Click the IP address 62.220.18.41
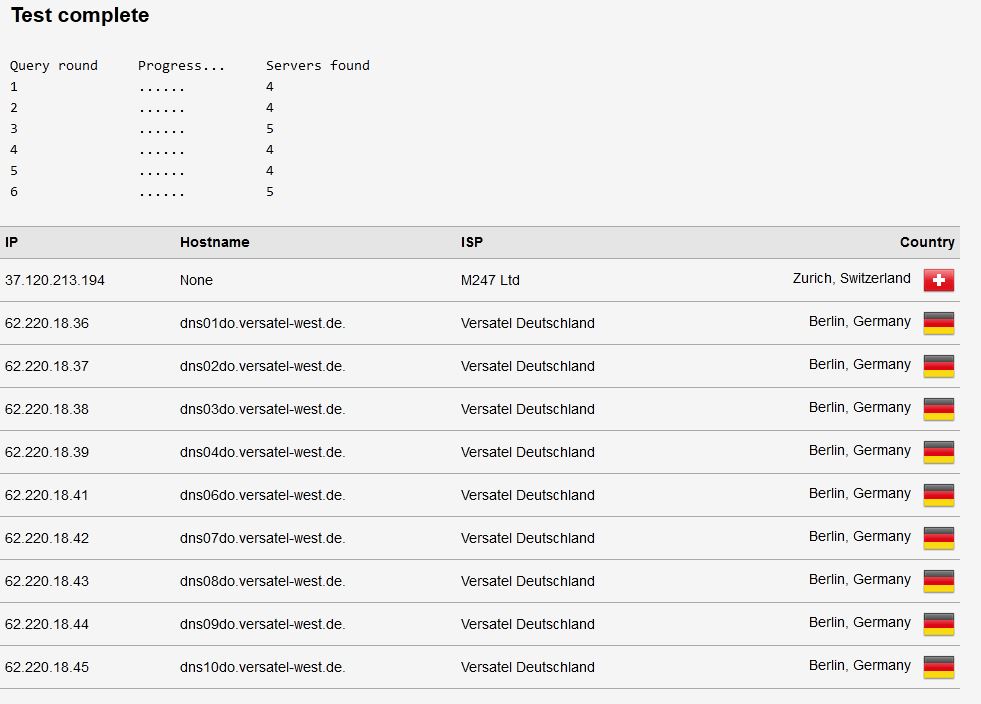 (x=47, y=495)
